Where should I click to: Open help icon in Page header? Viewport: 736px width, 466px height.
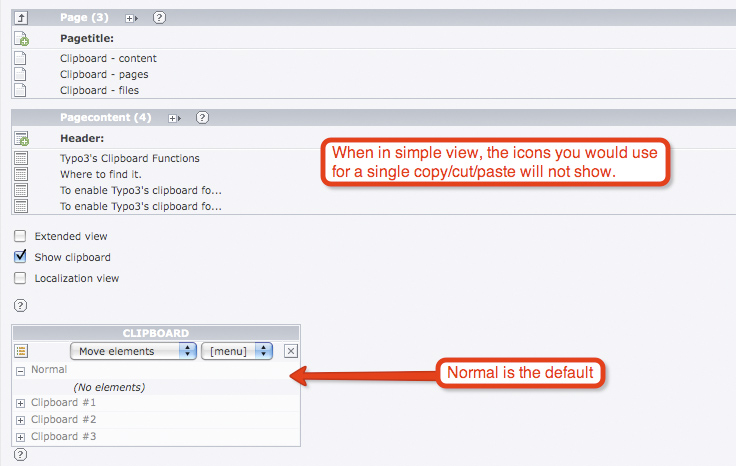click(x=160, y=18)
